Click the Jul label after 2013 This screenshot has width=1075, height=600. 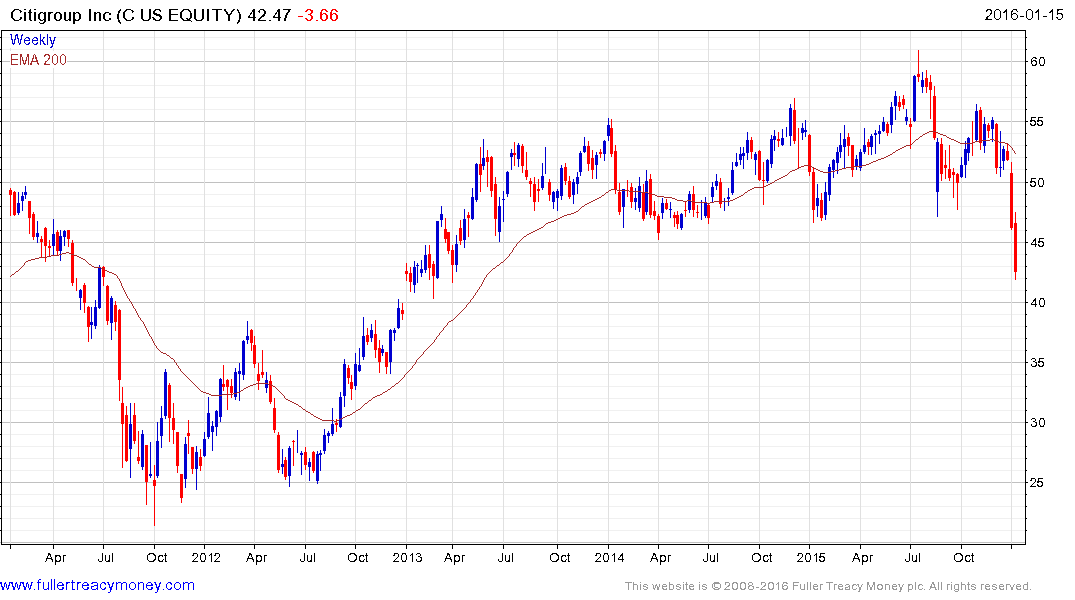506,557
